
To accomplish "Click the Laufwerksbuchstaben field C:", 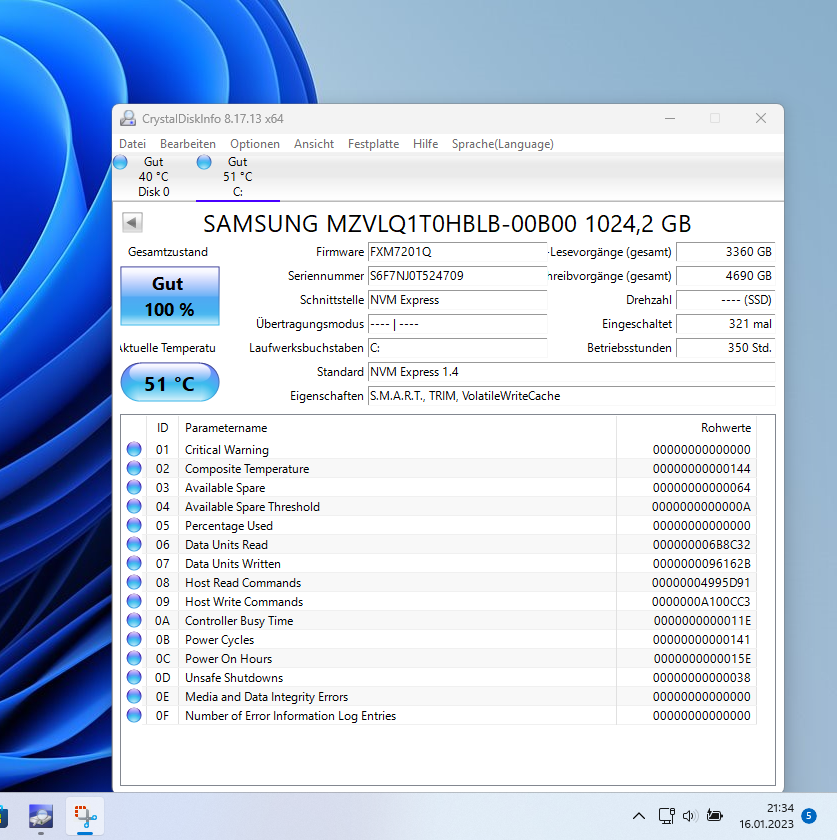I will point(457,348).
